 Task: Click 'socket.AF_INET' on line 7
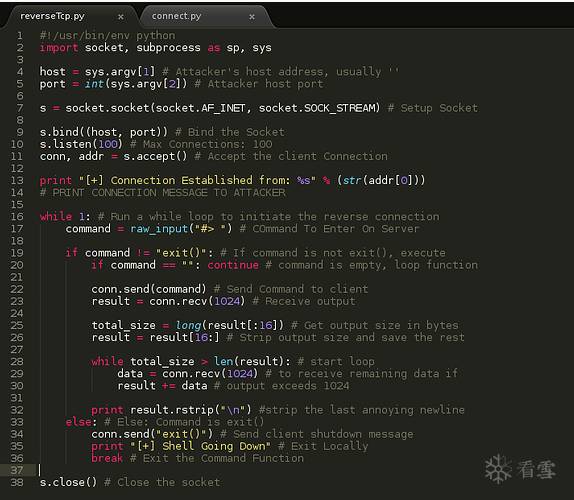(x=201, y=108)
